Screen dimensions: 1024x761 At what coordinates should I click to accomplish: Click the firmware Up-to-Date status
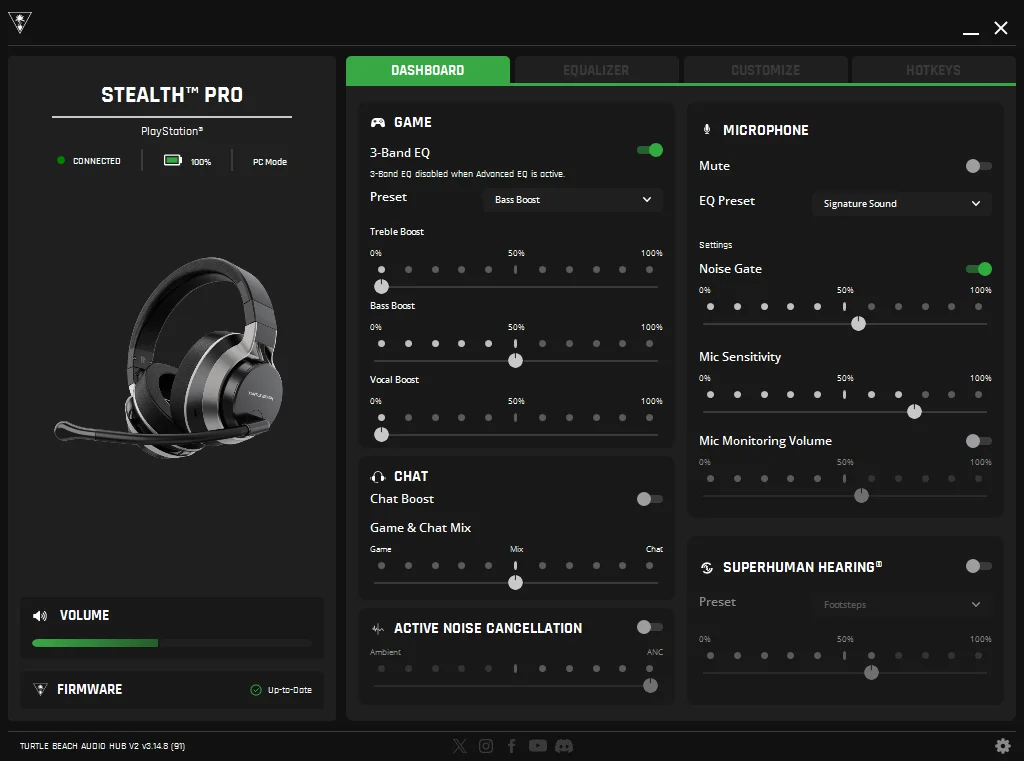282,690
